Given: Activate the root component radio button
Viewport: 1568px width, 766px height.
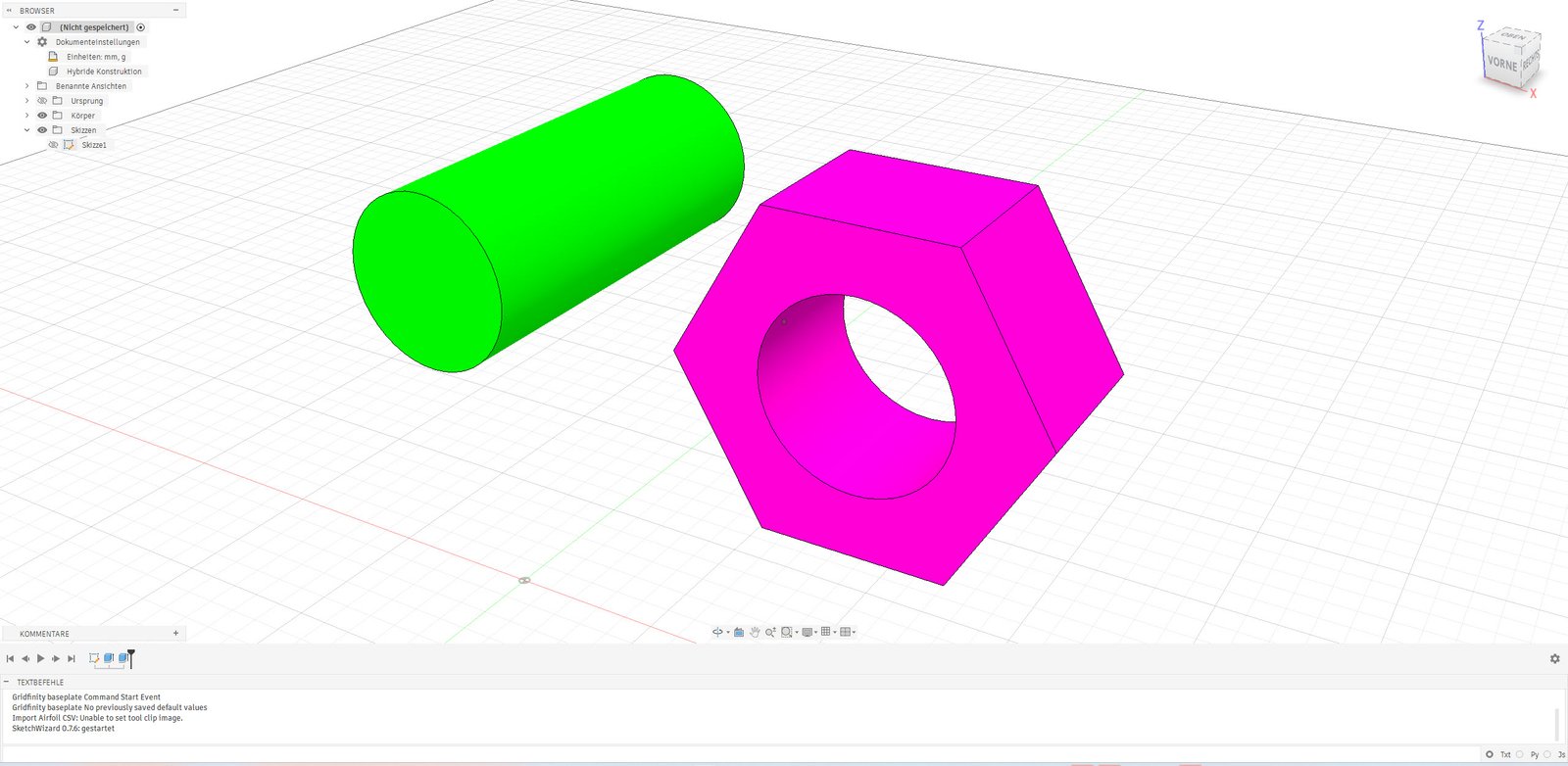Looking at the screenshot, I should tap(140, 27).
